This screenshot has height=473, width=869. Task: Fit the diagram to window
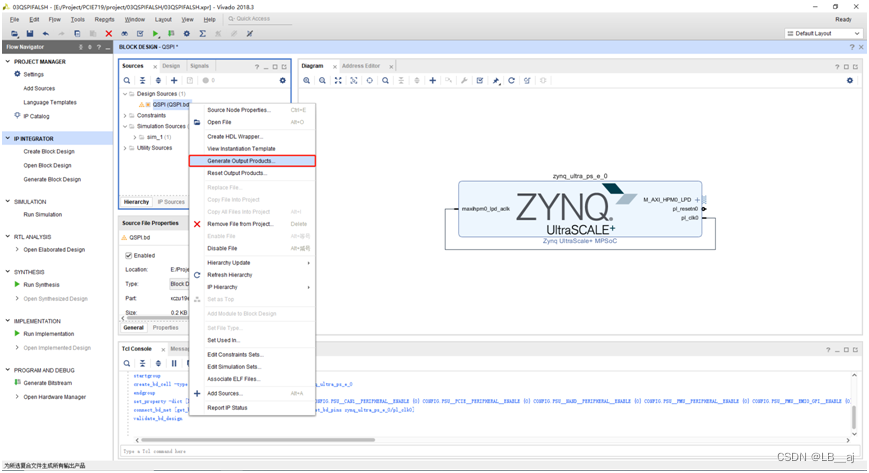(338, 80)
